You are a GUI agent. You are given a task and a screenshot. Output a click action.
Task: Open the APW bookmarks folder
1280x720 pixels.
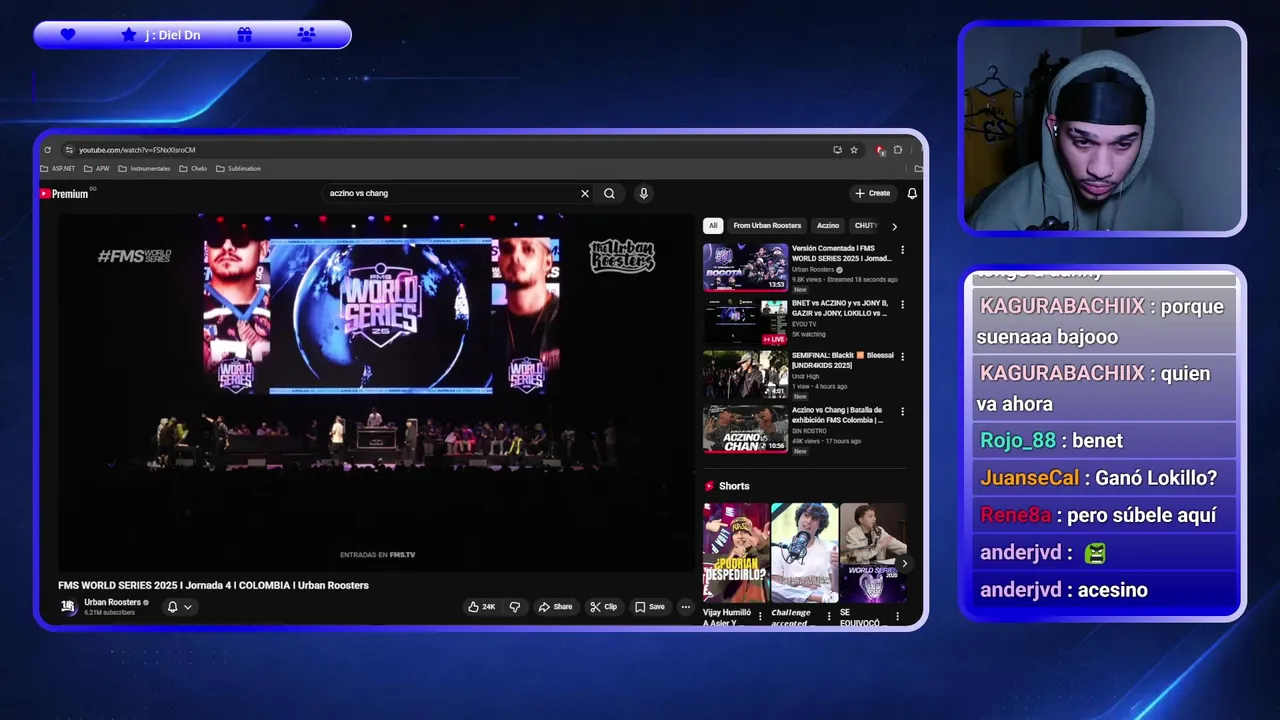[x=97, y=169]
